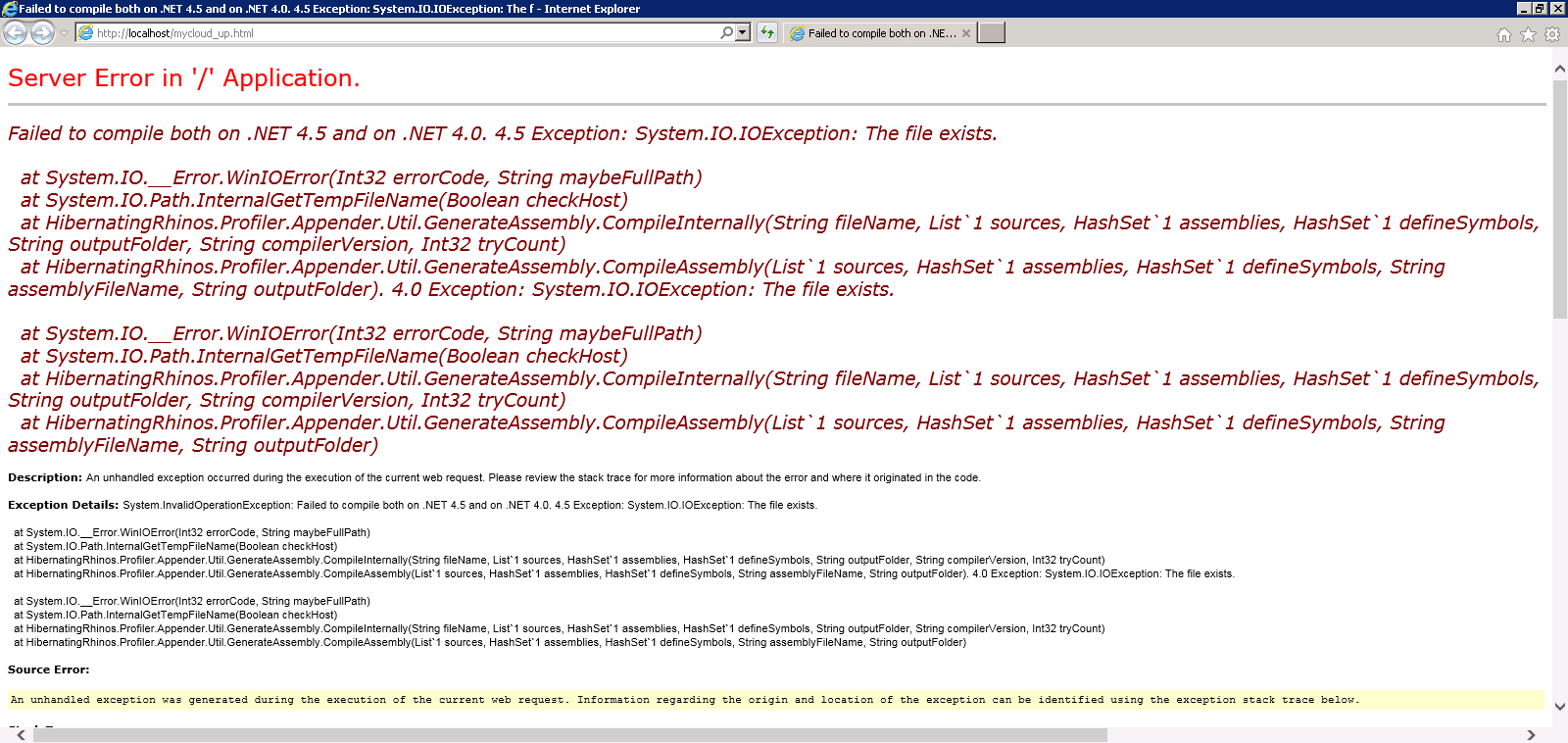Viewport: 1568px width, 743px height.
Task: Click the down arrow of vertical scrollbar
Action: click(x=1560, y=706)
